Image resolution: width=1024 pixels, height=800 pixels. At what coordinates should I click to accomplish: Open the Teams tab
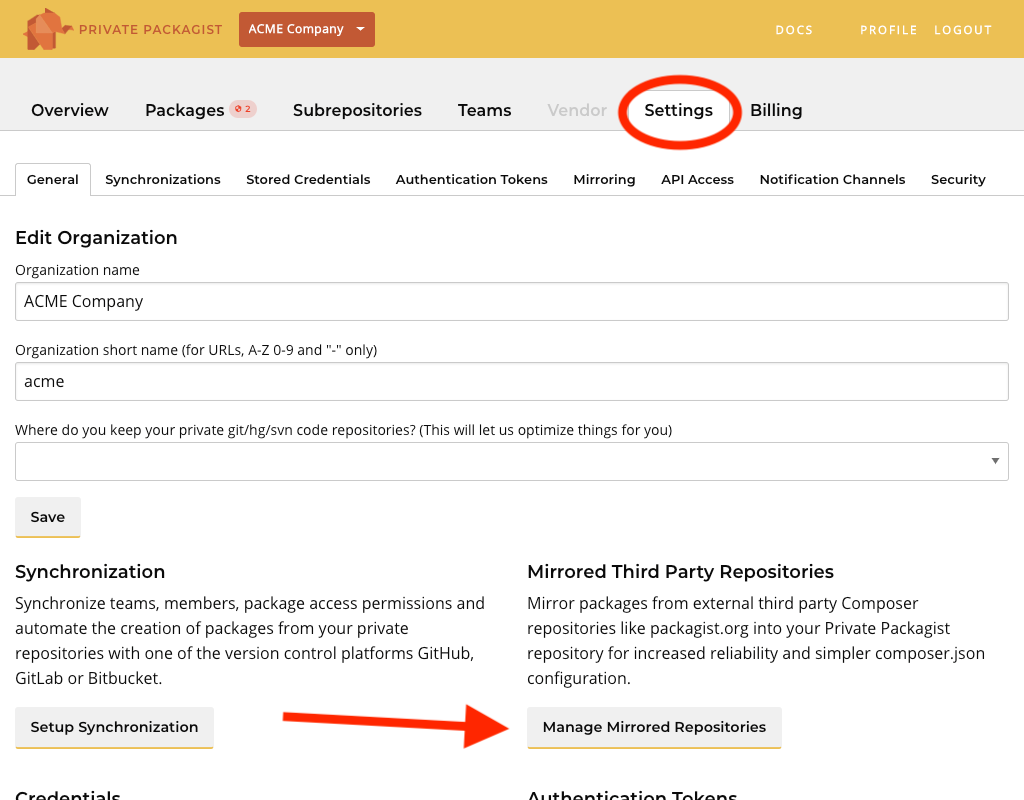[484, 110]
